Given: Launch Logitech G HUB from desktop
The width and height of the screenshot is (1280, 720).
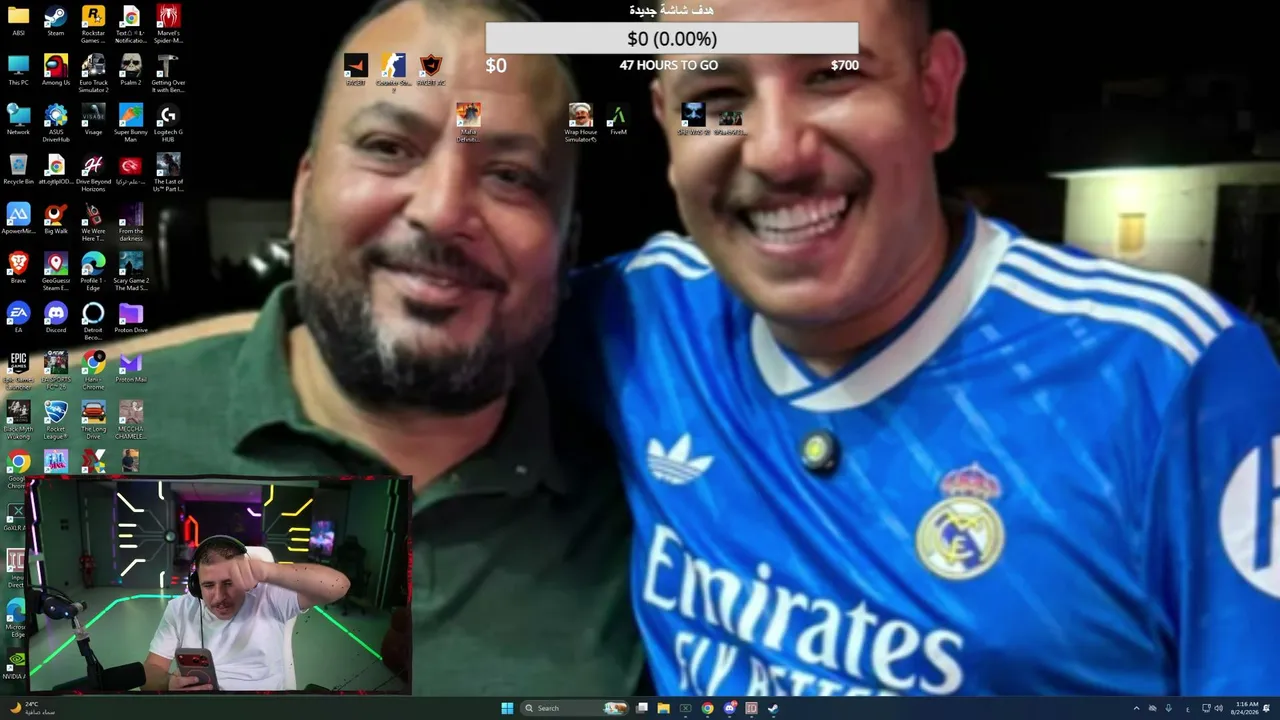Looking at the screenshot, I should click(x=168, y=123).
